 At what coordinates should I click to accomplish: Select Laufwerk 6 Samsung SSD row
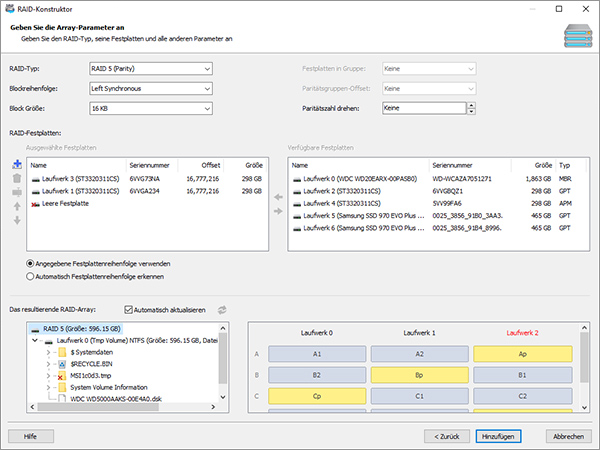coord(438,228)
